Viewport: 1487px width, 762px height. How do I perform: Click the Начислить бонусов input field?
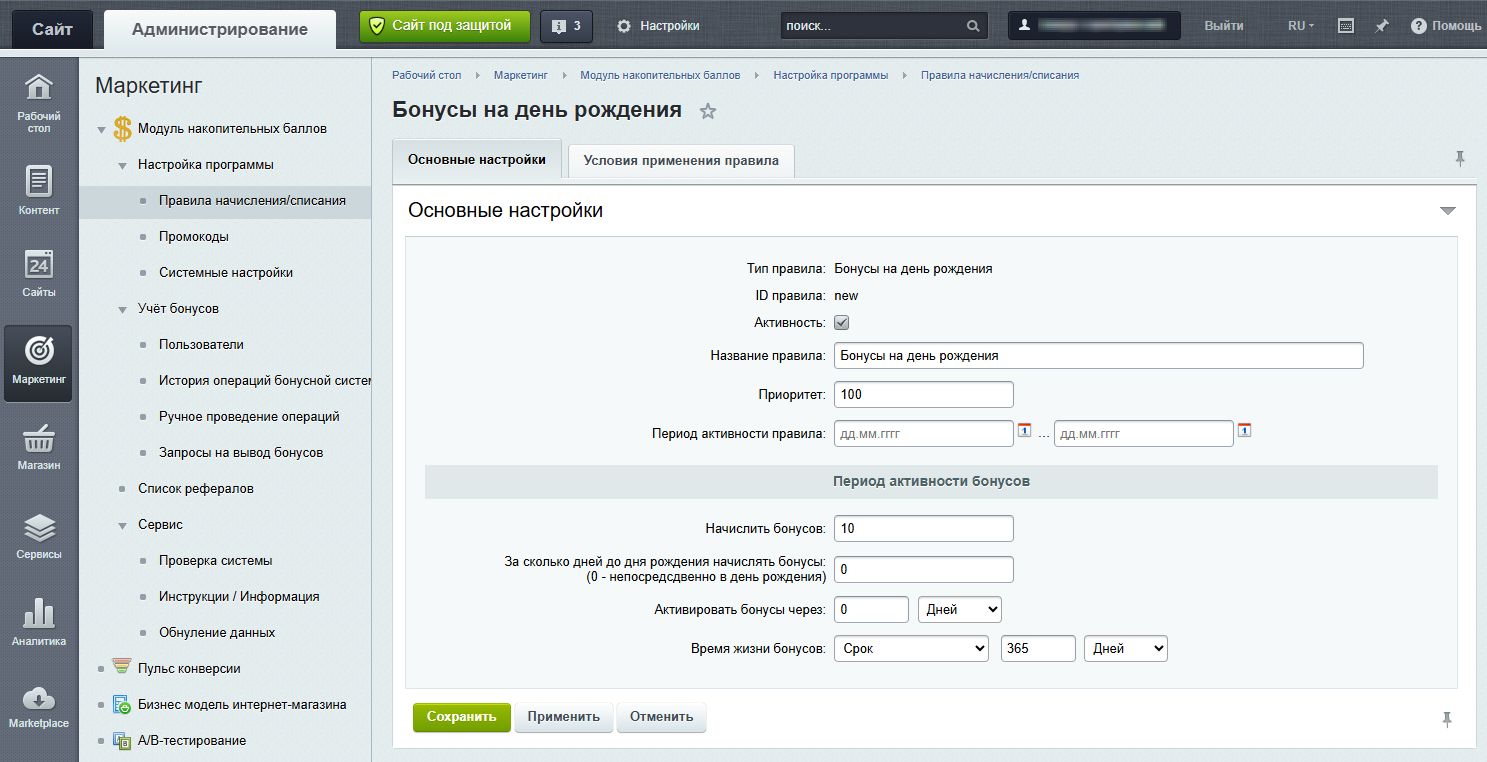click(924, 529)
